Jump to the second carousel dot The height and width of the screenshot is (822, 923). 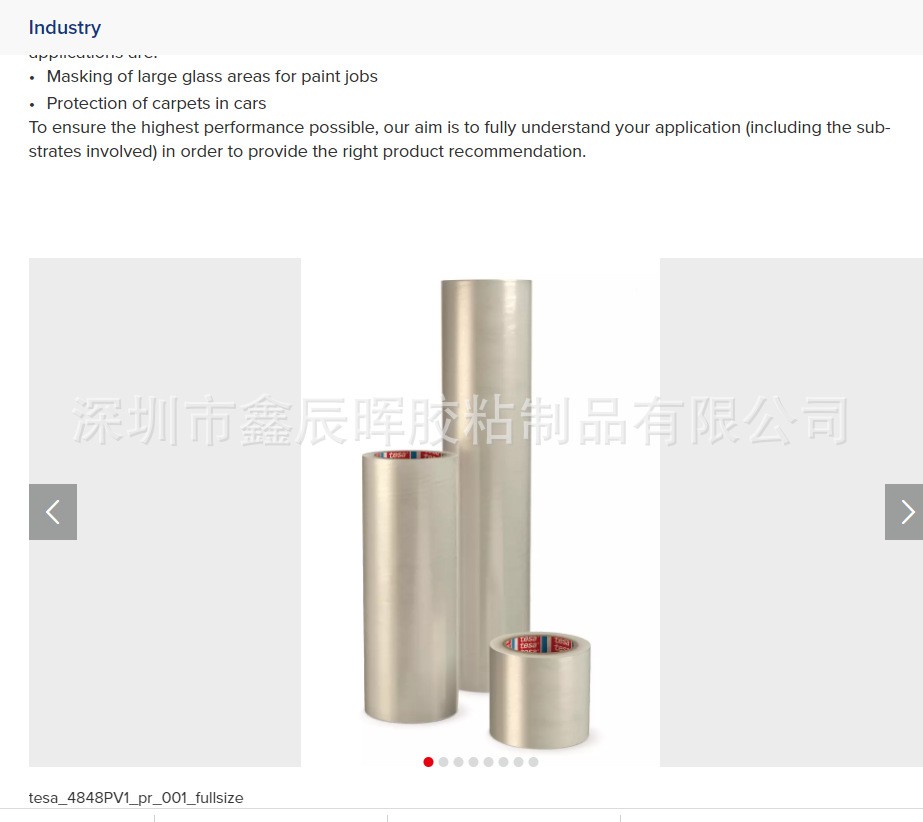(443, 762)
